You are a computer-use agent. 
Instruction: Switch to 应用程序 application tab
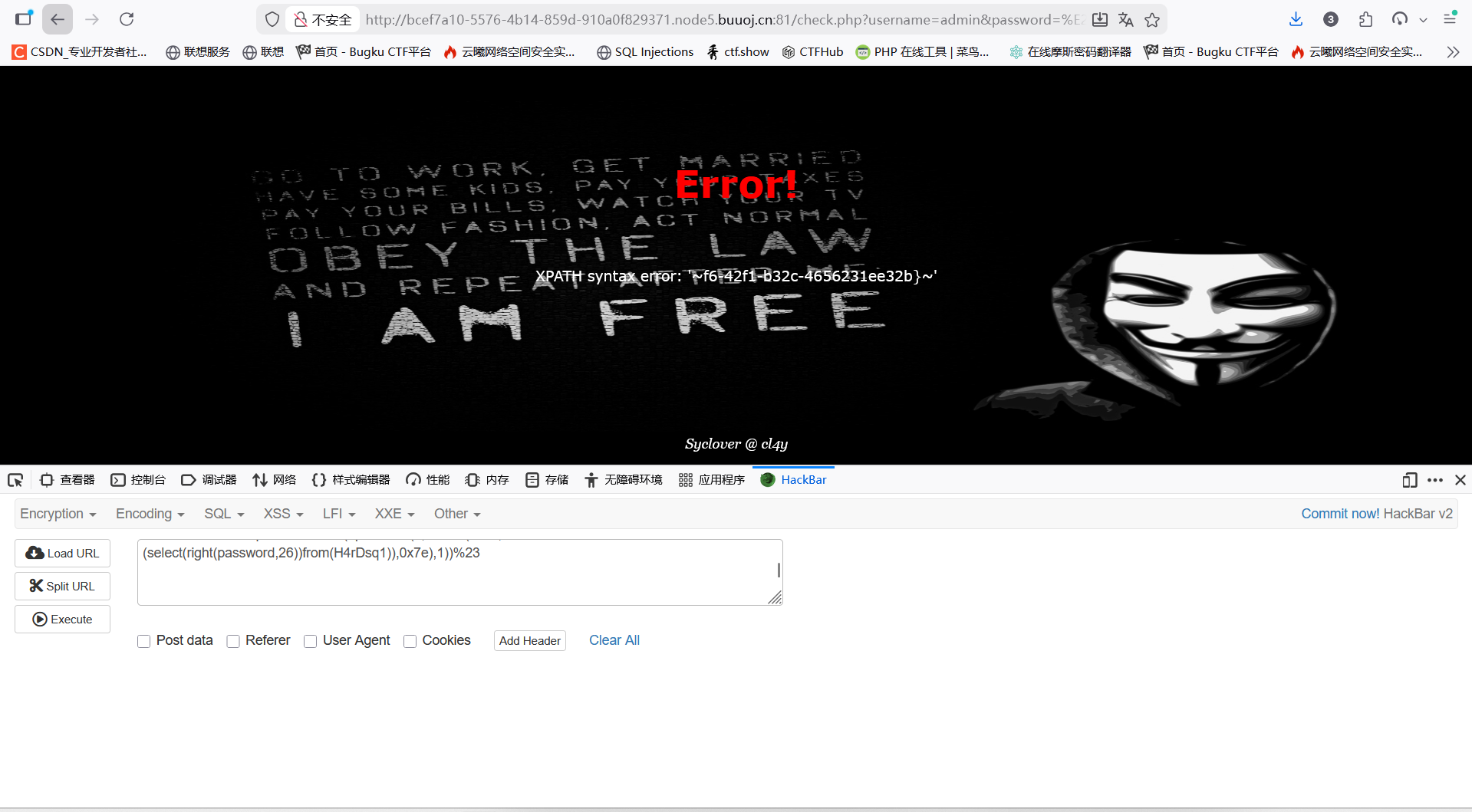(712, 480)
